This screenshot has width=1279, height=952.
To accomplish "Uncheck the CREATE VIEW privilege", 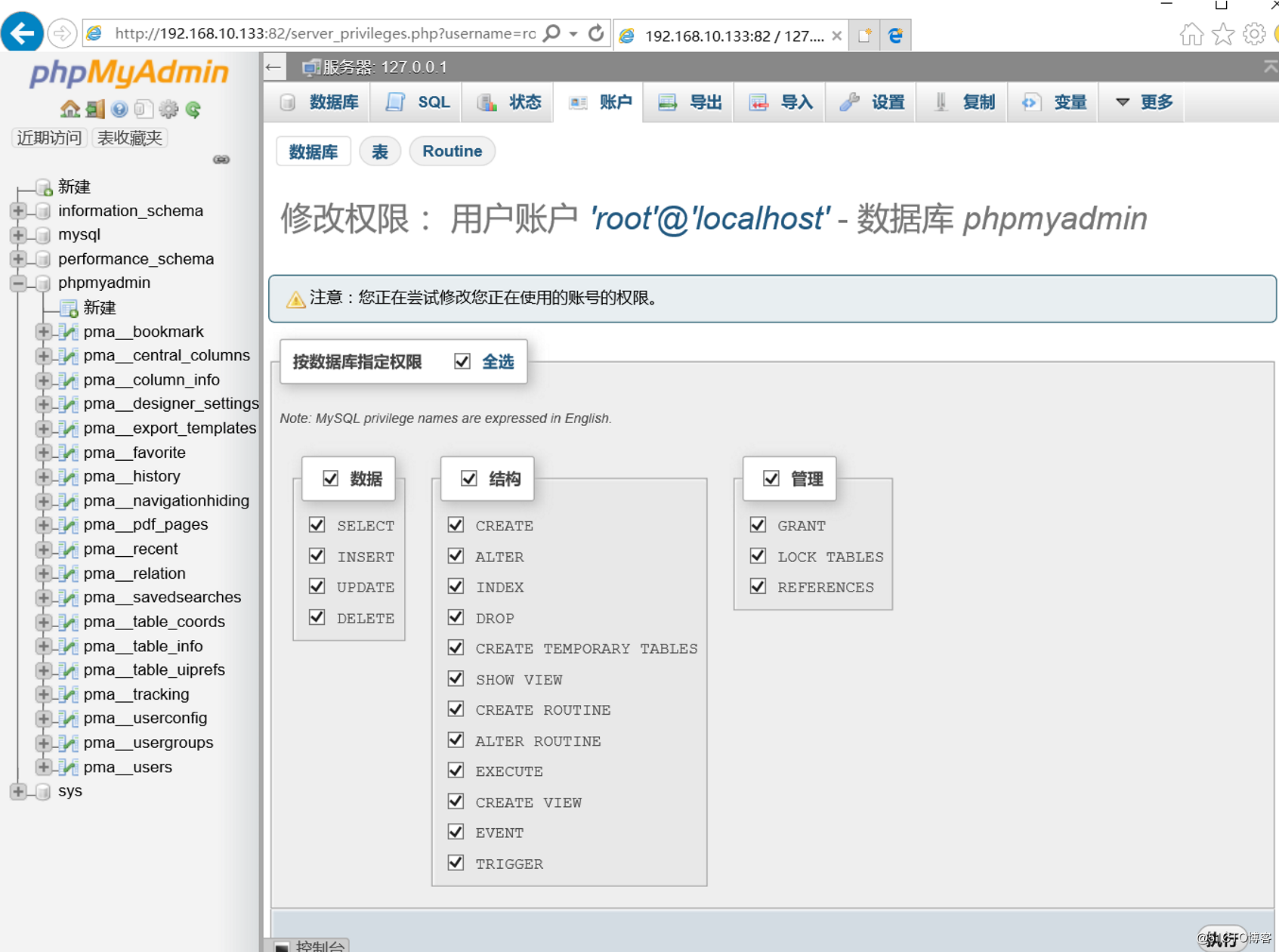I will click(456, 801).
